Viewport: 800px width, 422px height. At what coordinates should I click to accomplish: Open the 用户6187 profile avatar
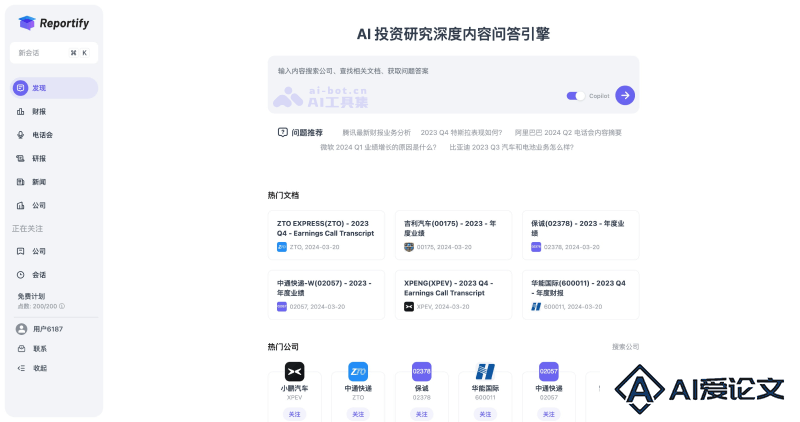21,329
